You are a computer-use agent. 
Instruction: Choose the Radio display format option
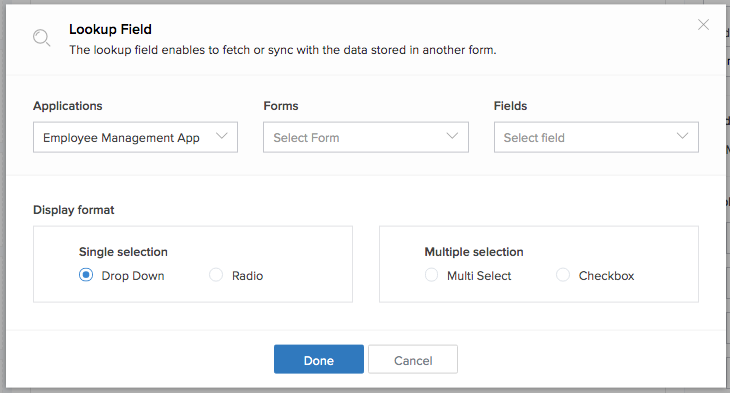(x=216, y=275)
